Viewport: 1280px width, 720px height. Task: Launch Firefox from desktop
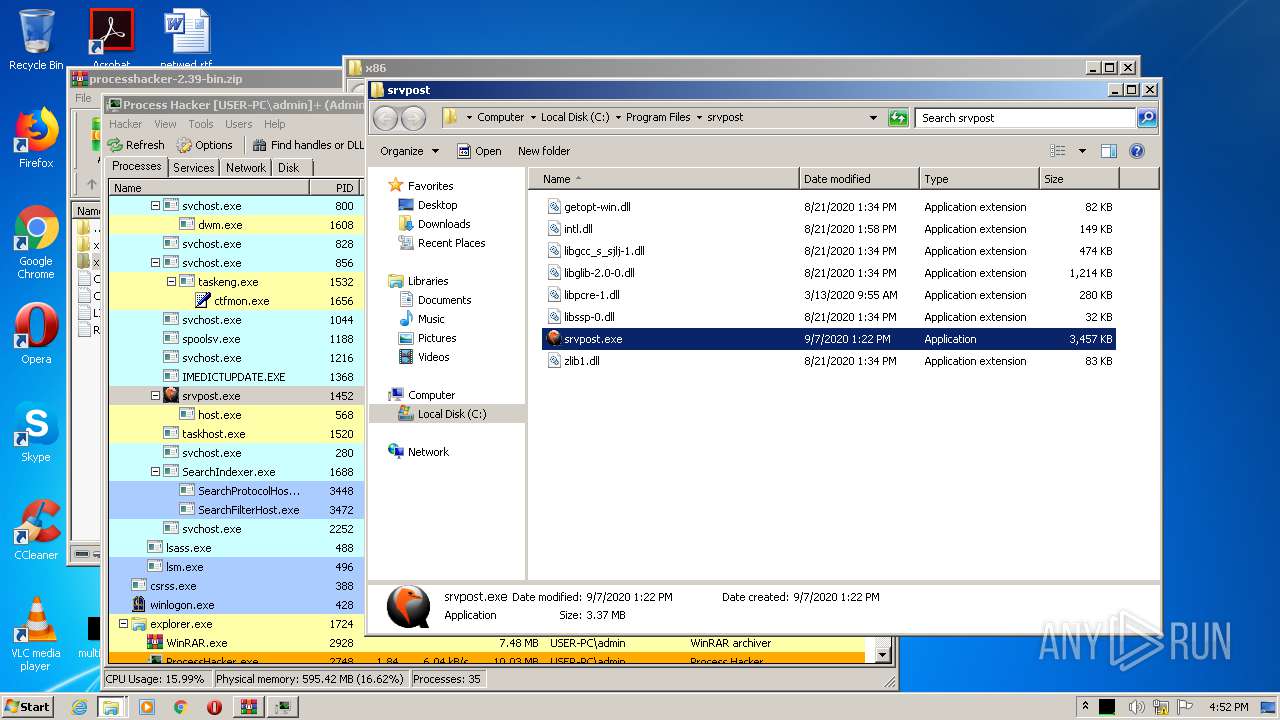pyautogui.click(x=36, y=138)
